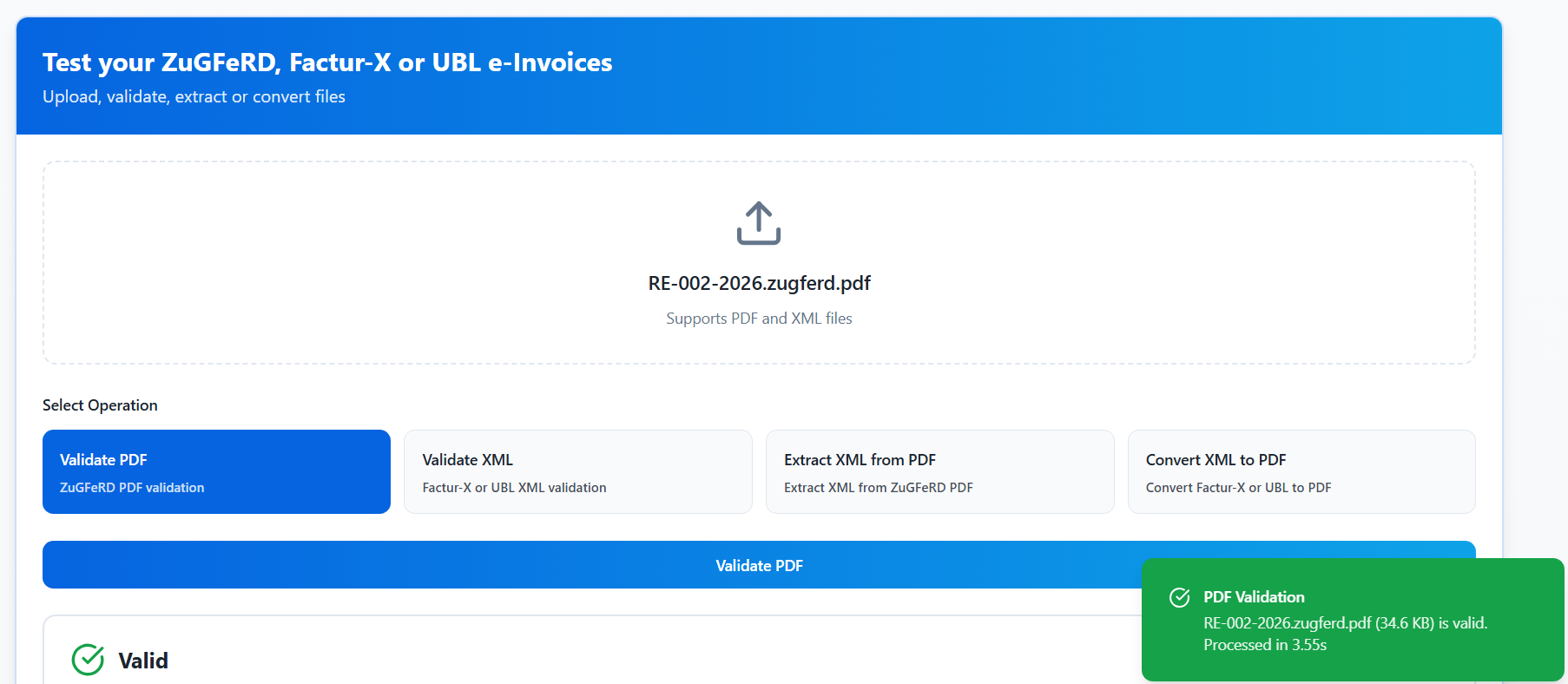Click the "Processed in 3.55s" toast text
This screenshot has height=684, width=1568.
click(1265, 645)
